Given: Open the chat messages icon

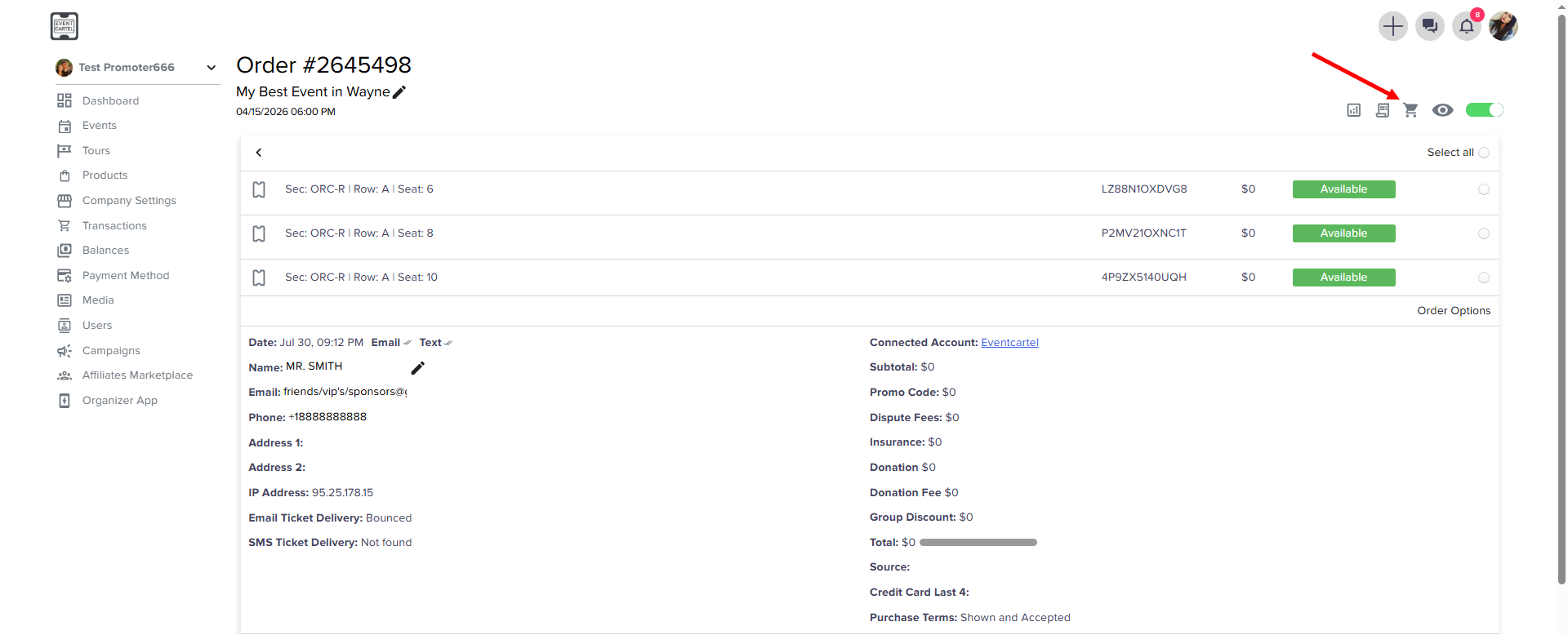Looking at the screenshot, I should click(x=1430, y=26).
